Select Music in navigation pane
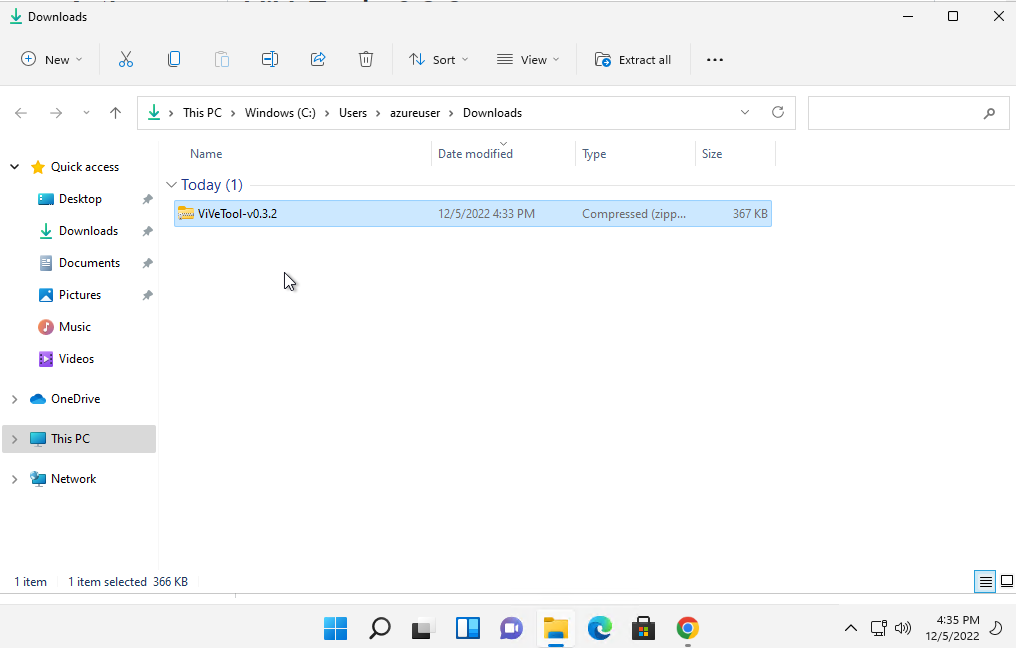 (x=75, y=327)
